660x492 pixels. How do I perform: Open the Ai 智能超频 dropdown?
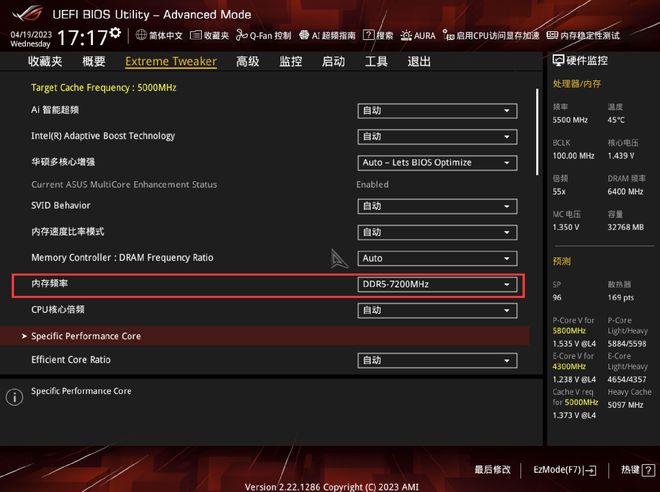pyautogui.click(x=436, y=111)
